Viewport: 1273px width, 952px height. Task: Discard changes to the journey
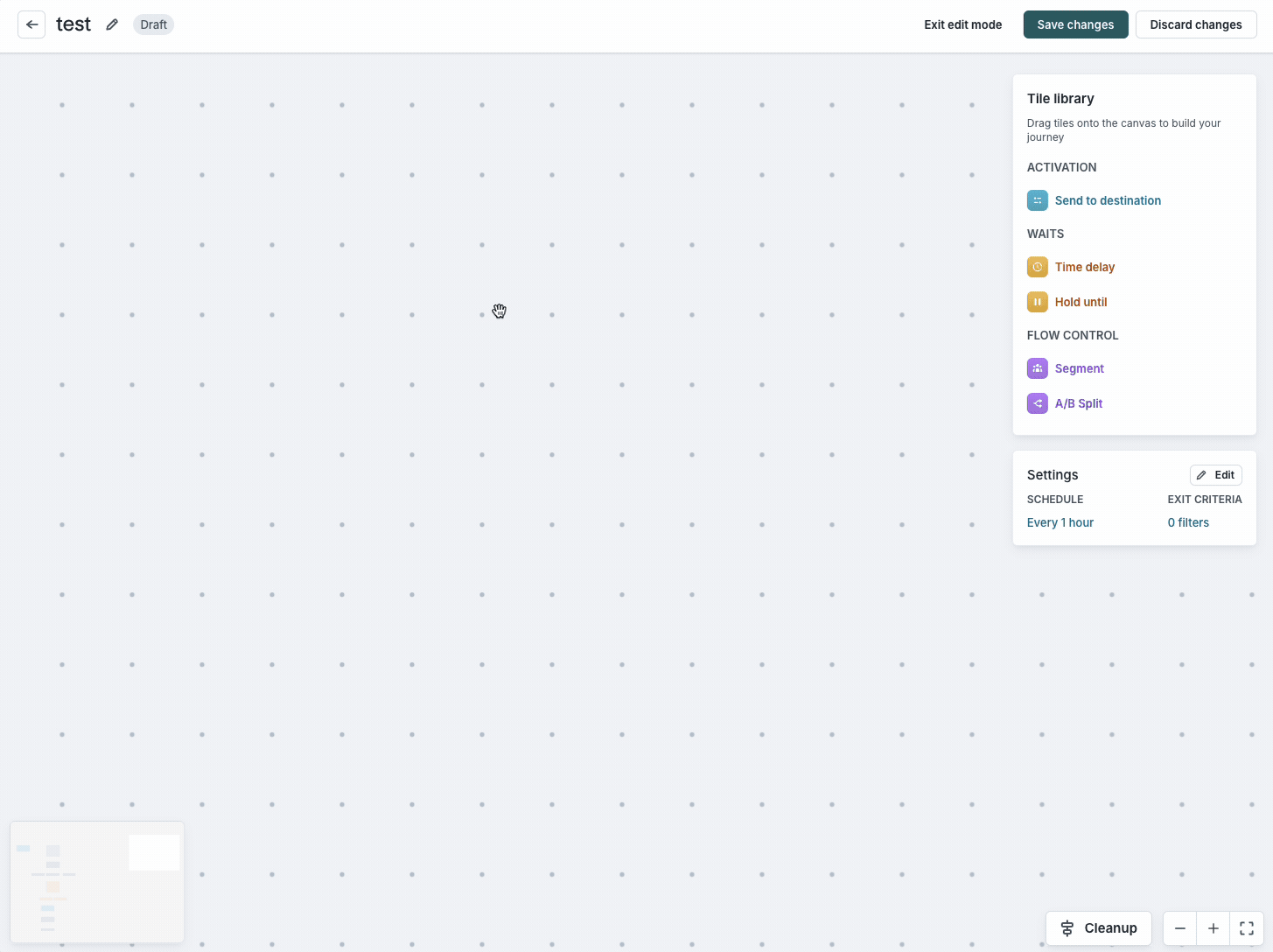click(x=1196, y=24)
